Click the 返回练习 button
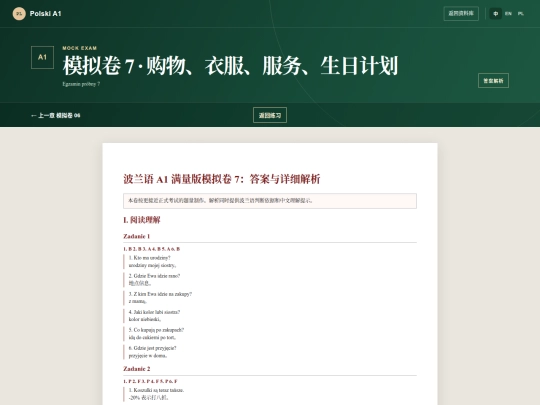Image resolution: width=540 pixels, height=405 pixels. click(x=270, y=115)
